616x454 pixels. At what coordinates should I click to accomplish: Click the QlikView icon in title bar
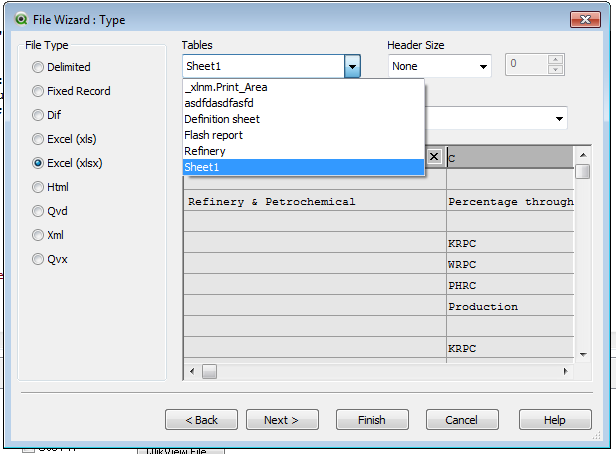(16, 18)
